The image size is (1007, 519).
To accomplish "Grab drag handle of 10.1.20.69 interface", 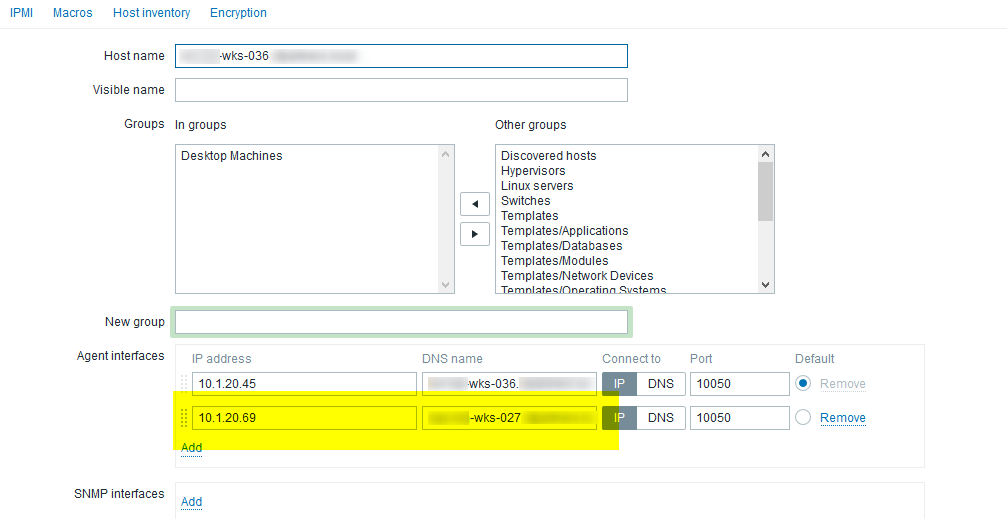I will [x=184, y=418].
